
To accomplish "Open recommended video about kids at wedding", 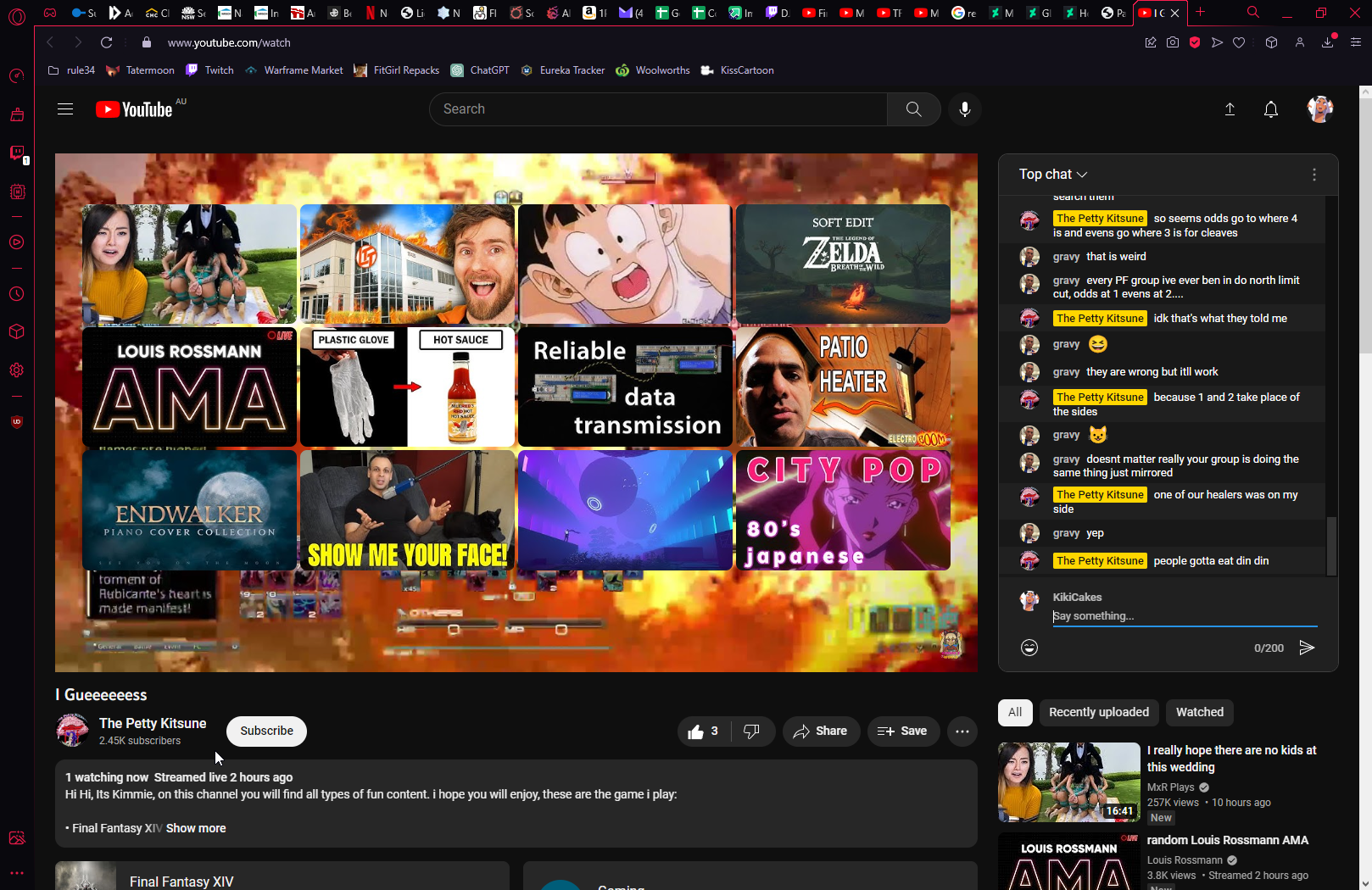I will click(1231, 759).
